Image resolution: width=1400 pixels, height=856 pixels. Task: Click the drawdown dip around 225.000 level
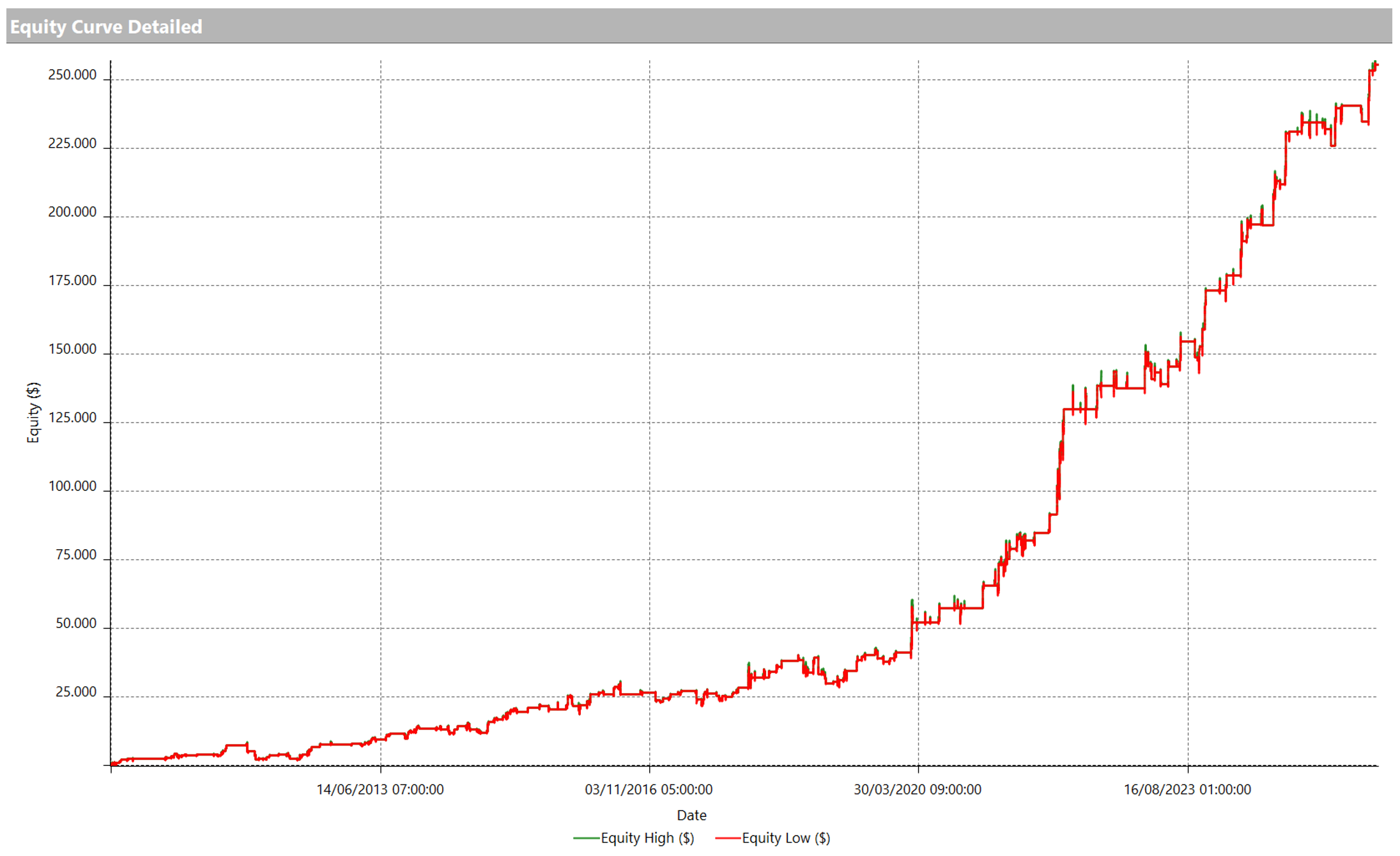1332,147
